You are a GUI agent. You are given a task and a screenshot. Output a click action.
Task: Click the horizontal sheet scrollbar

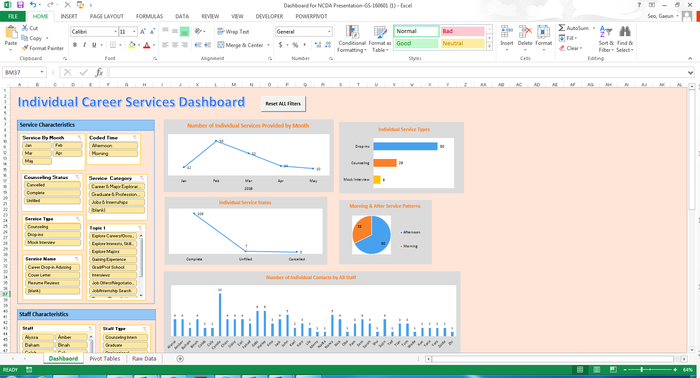click(x=553, y=359)
